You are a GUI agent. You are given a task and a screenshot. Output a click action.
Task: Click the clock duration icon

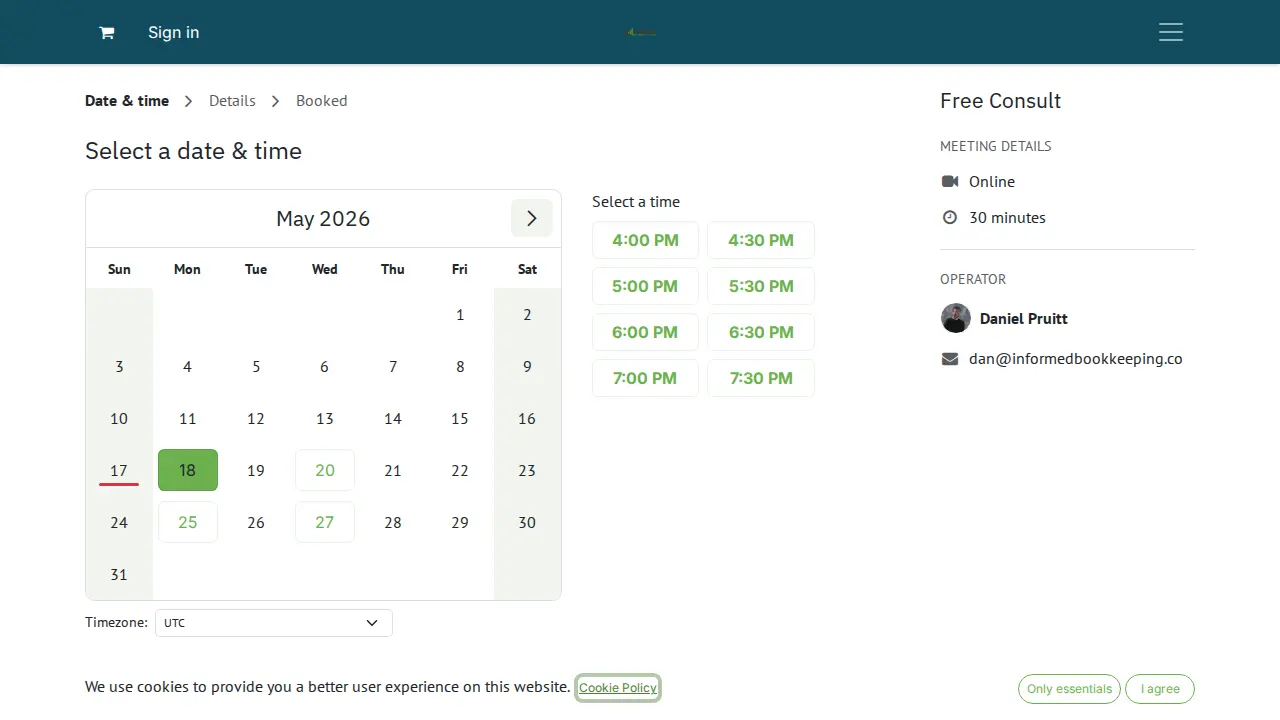[950, 217]
